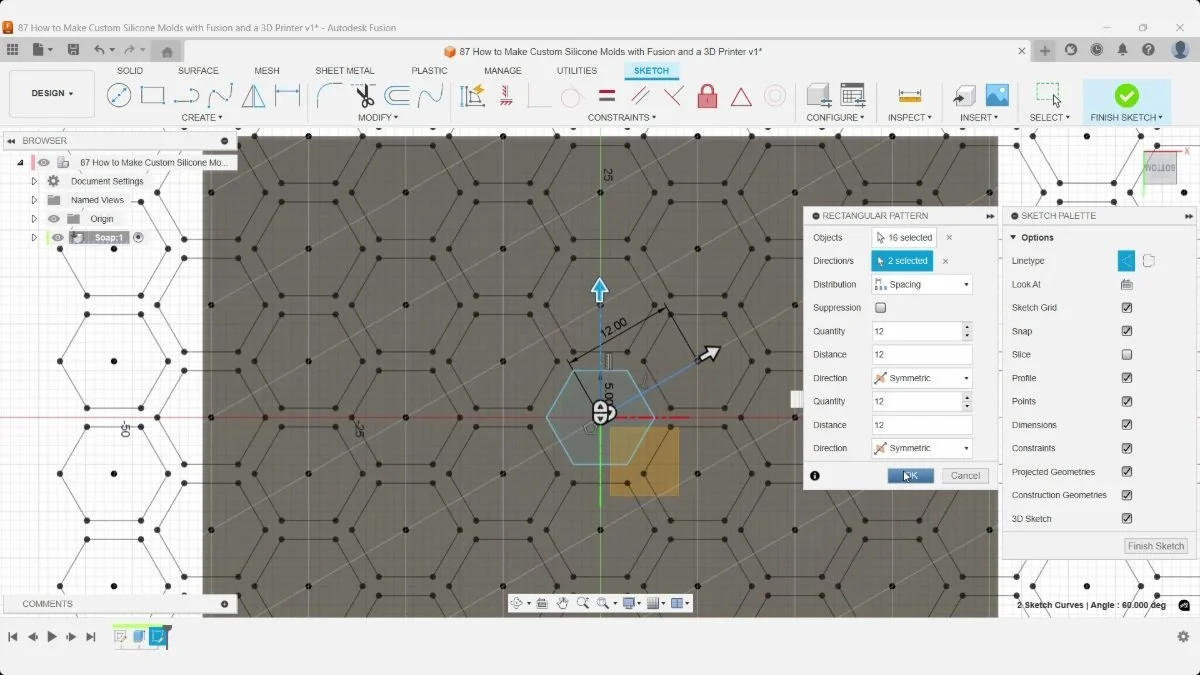Click the Undo arrow
The image size is (1200, 675).
(99, 50)
